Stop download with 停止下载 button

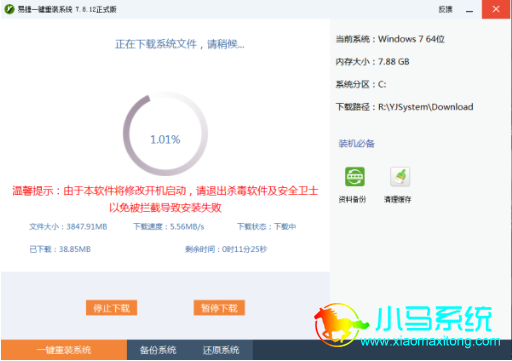[111, 308]
